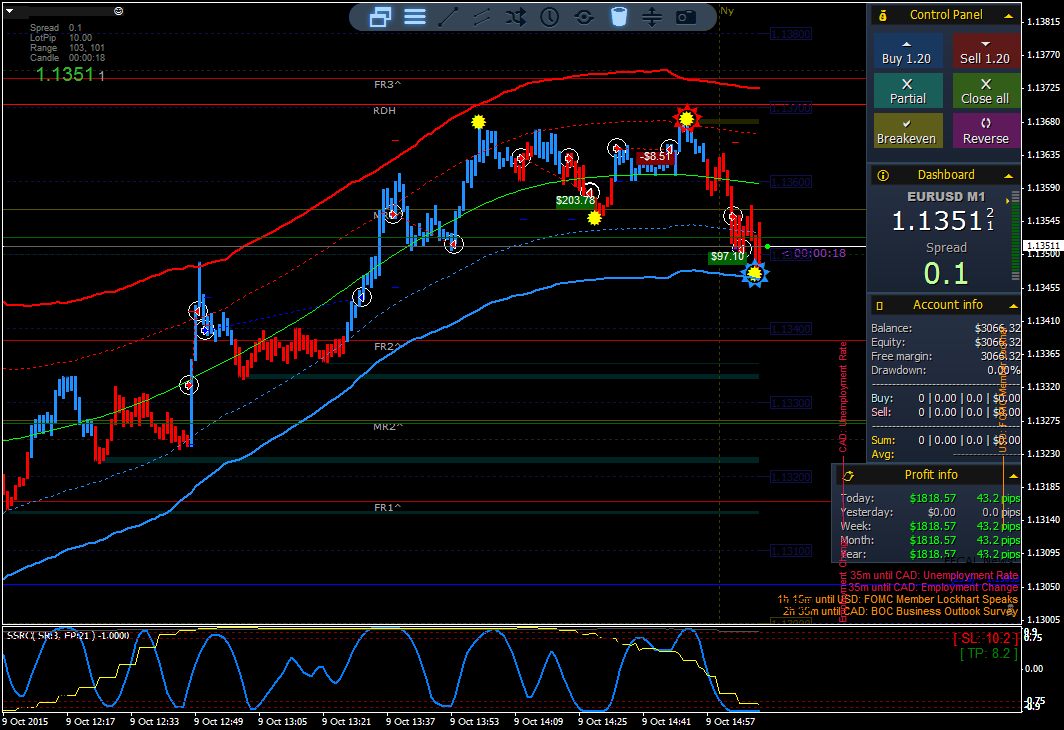Click the icon beside Account info header
The image size is (1064, 730).
(x=880, y=306)
